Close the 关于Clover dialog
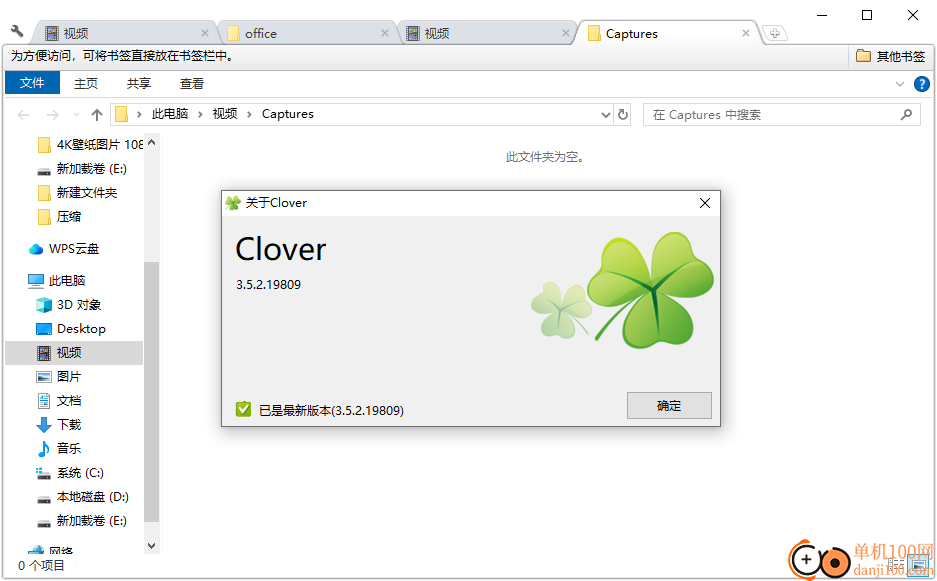This screenshot has height=581, width=937. [x=705, y=203]
